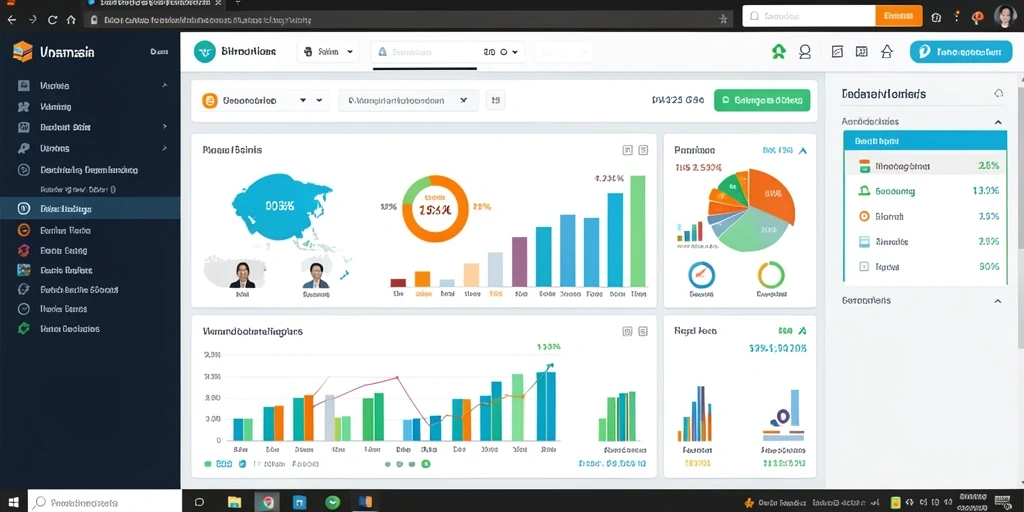Image resolution: width=1024 pixels, height=512 pixels.
Task: Click the bell icon in the right panel
Action: 998,93
